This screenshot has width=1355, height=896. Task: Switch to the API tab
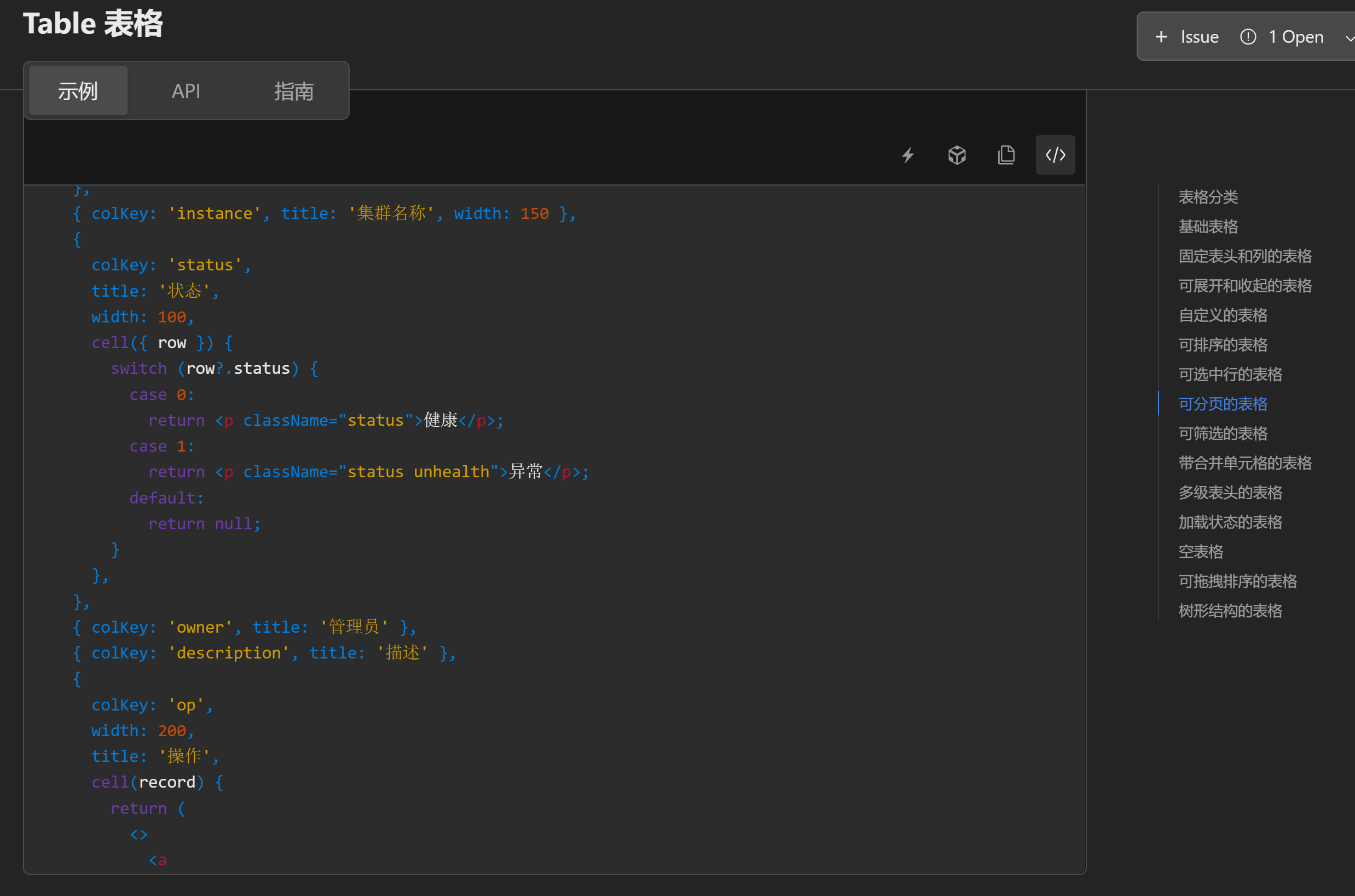point(186,90)
